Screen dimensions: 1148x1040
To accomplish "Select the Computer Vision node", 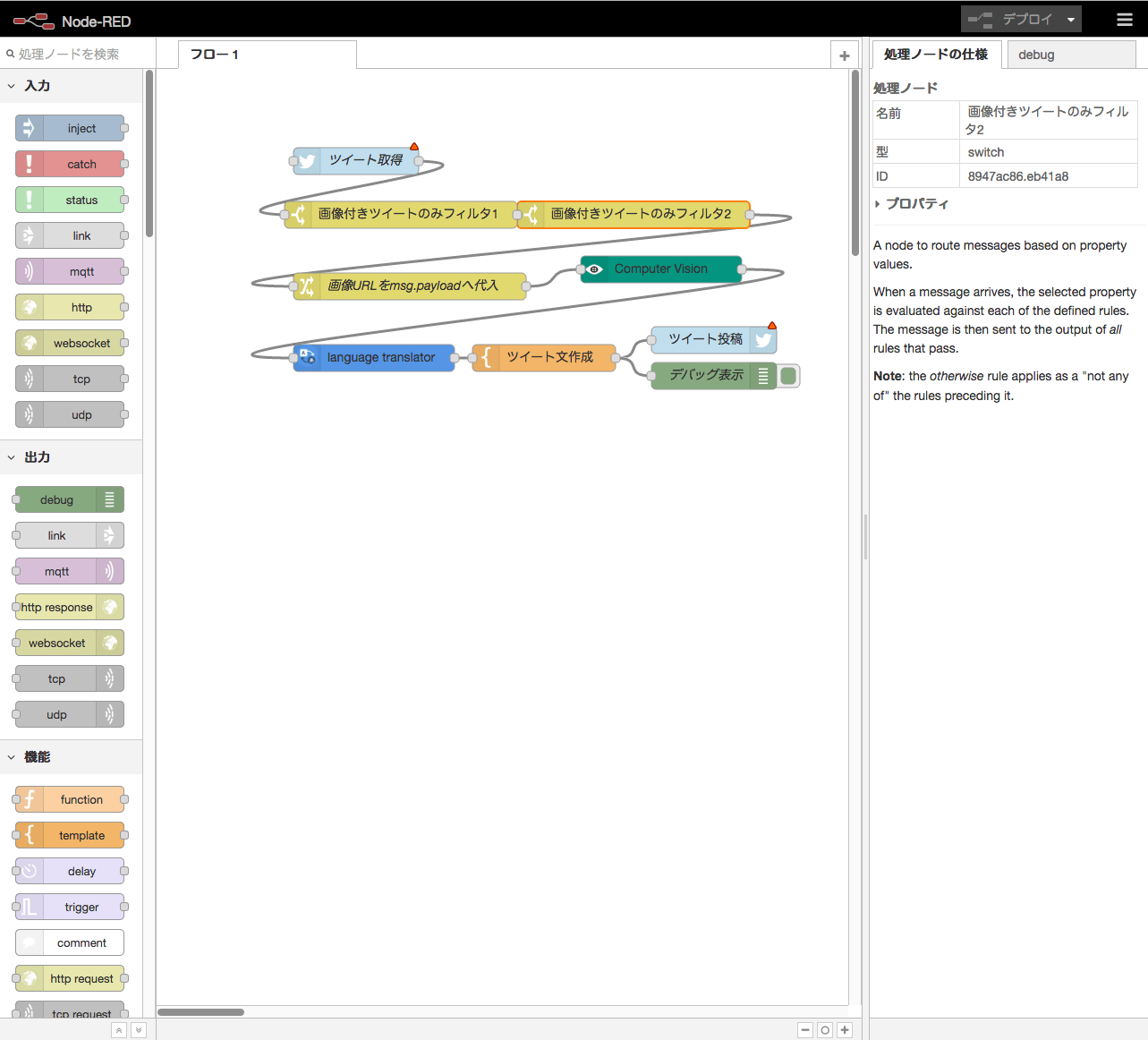I will pyautogui.click(x=661, y=269).
